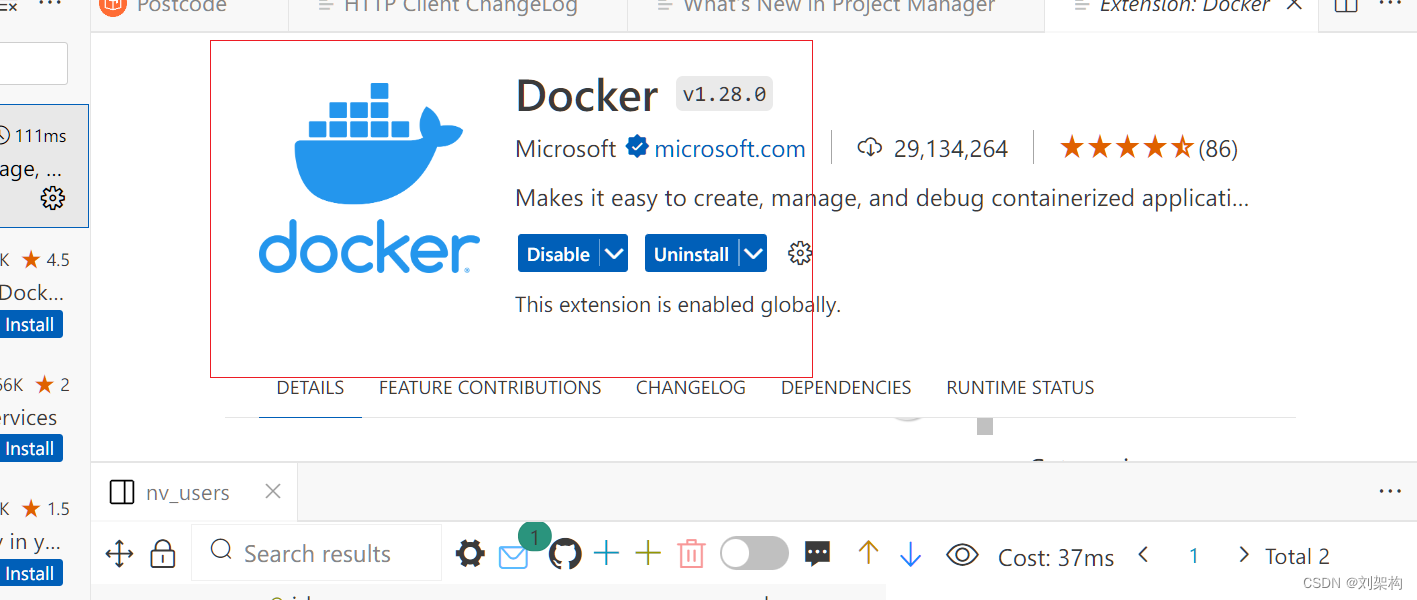Click the yellow plus icon
Image resolution: width=1417 pixels, height=600 pixels.
(649, 553)
